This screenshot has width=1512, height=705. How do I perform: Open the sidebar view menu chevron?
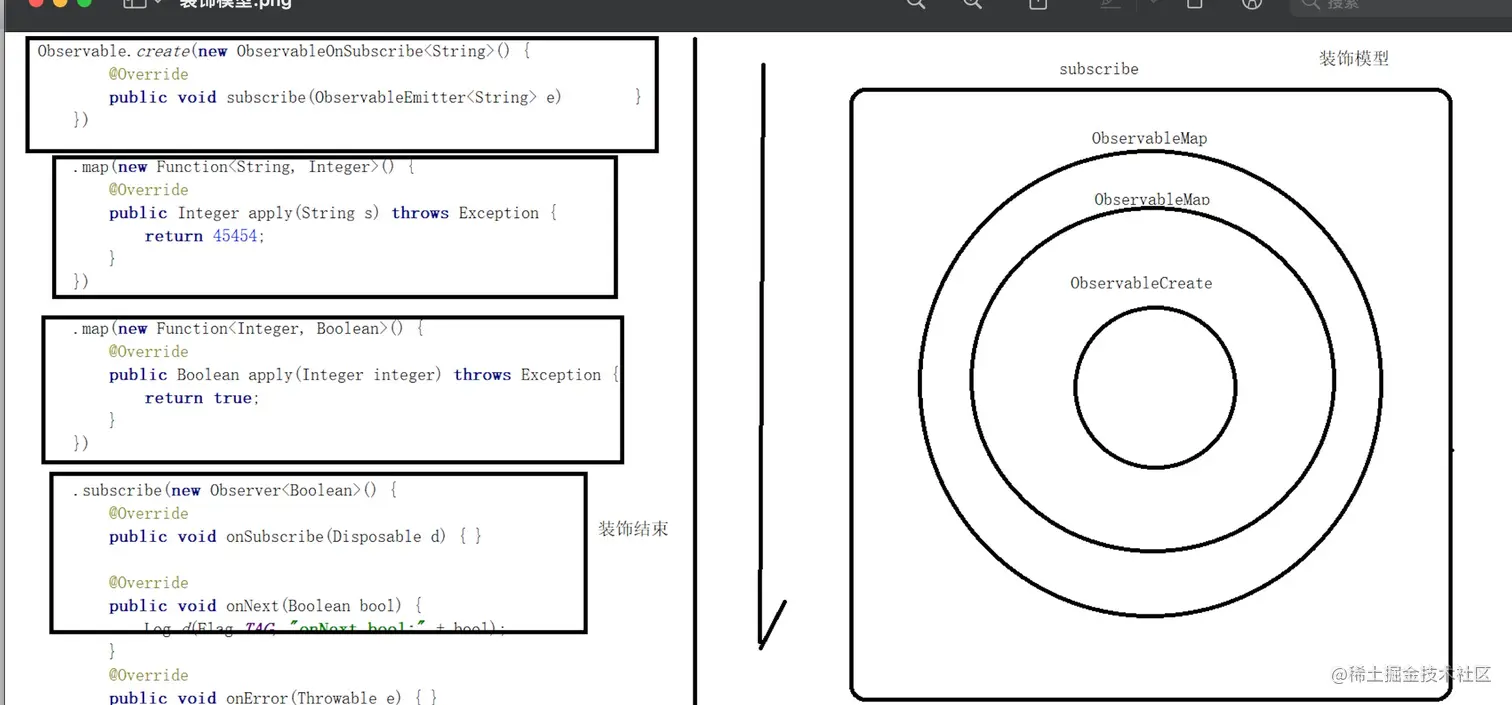(x=158, y=4)
